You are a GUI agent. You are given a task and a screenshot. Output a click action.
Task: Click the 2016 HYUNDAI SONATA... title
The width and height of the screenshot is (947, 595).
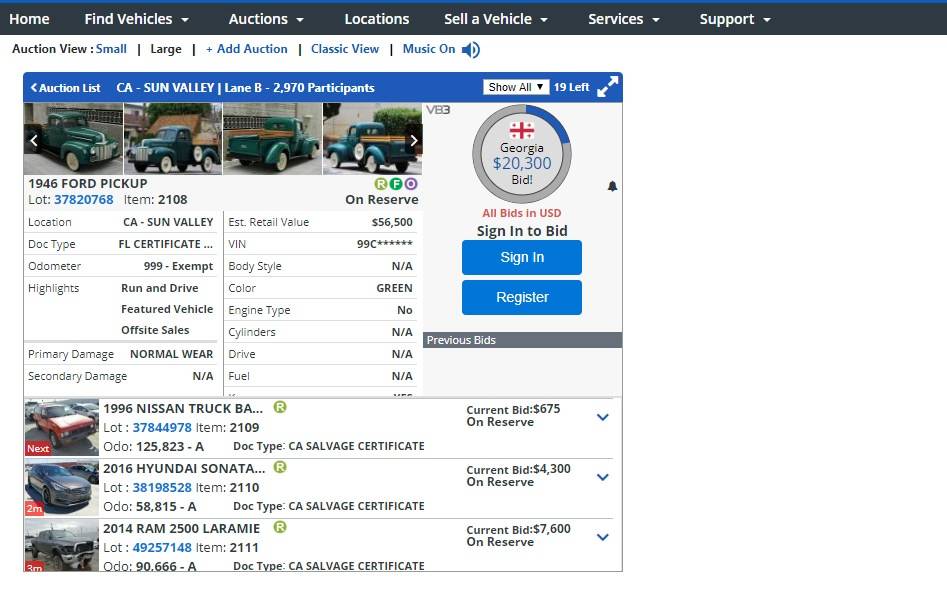(184, 468)
